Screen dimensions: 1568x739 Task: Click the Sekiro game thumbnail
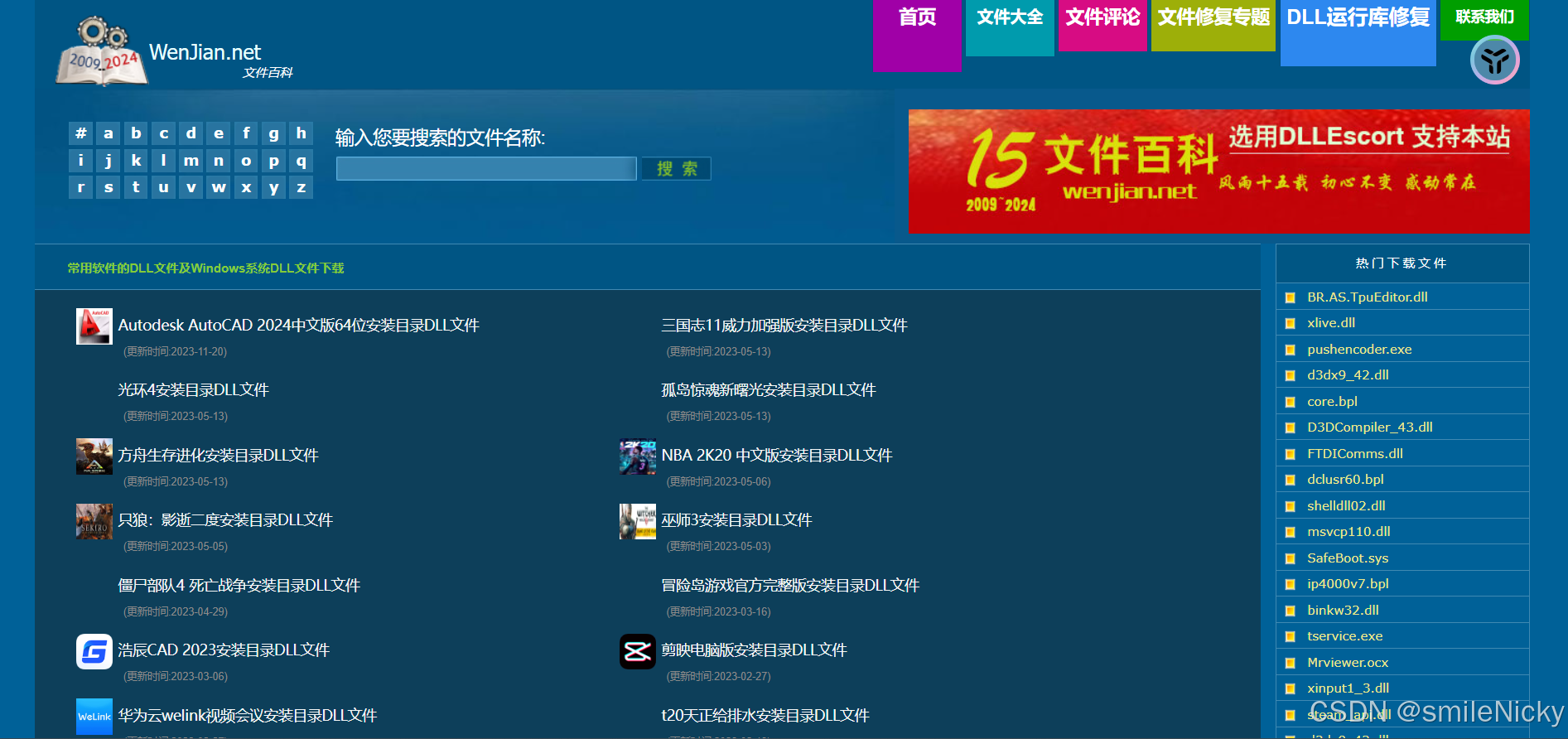(94, 521)
